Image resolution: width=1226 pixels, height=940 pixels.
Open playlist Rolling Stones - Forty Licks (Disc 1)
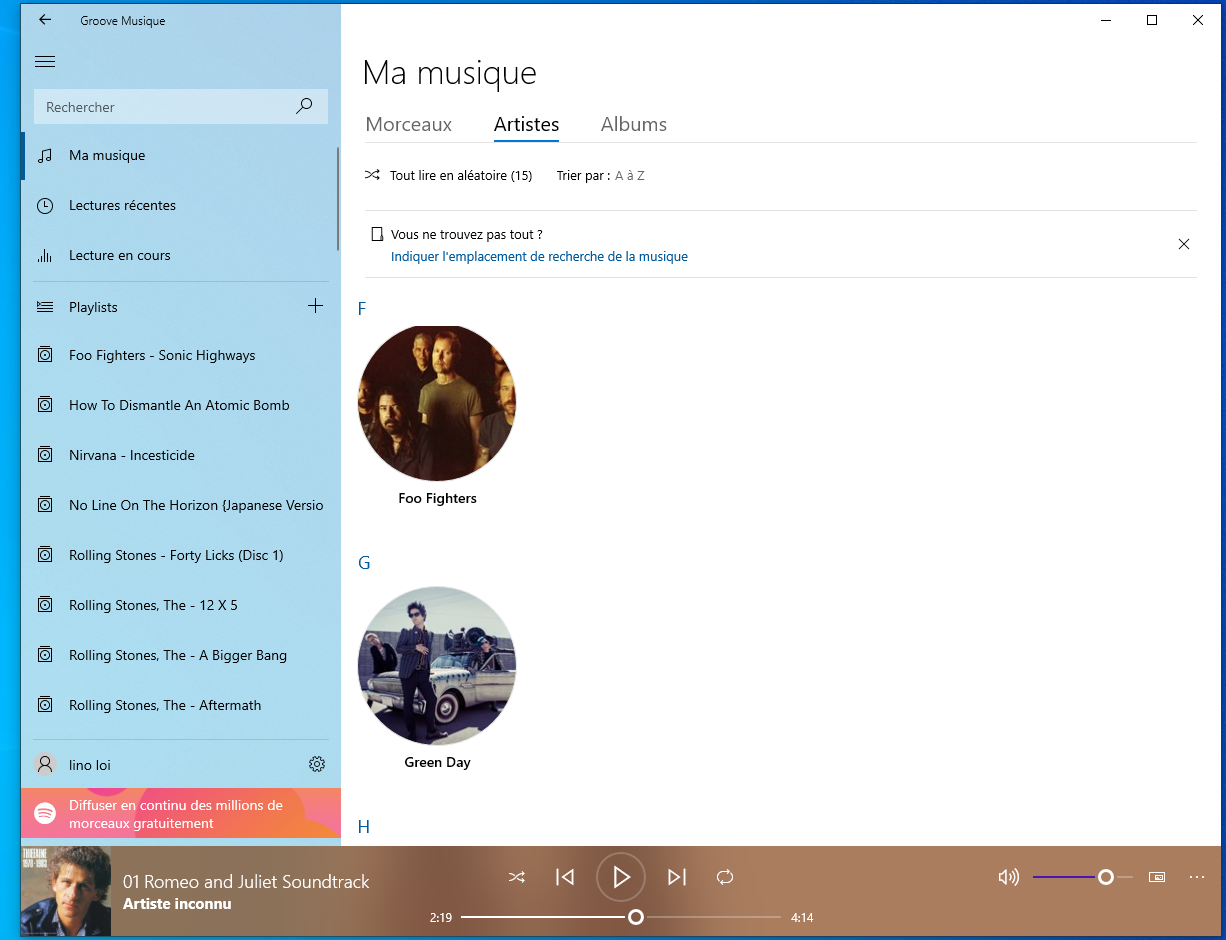click(x=180, y=555)
